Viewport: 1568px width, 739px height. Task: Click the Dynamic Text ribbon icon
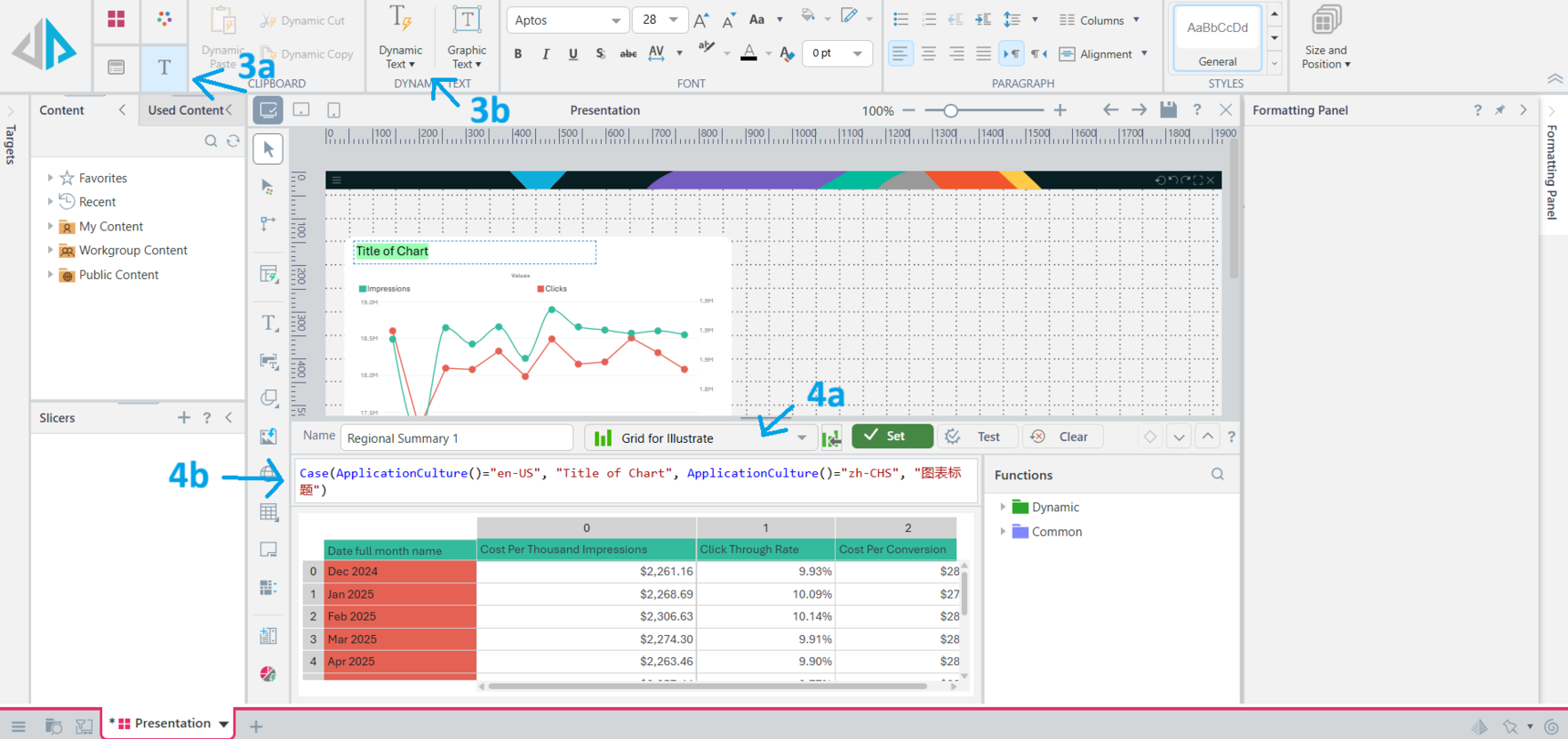click(400, 36)
